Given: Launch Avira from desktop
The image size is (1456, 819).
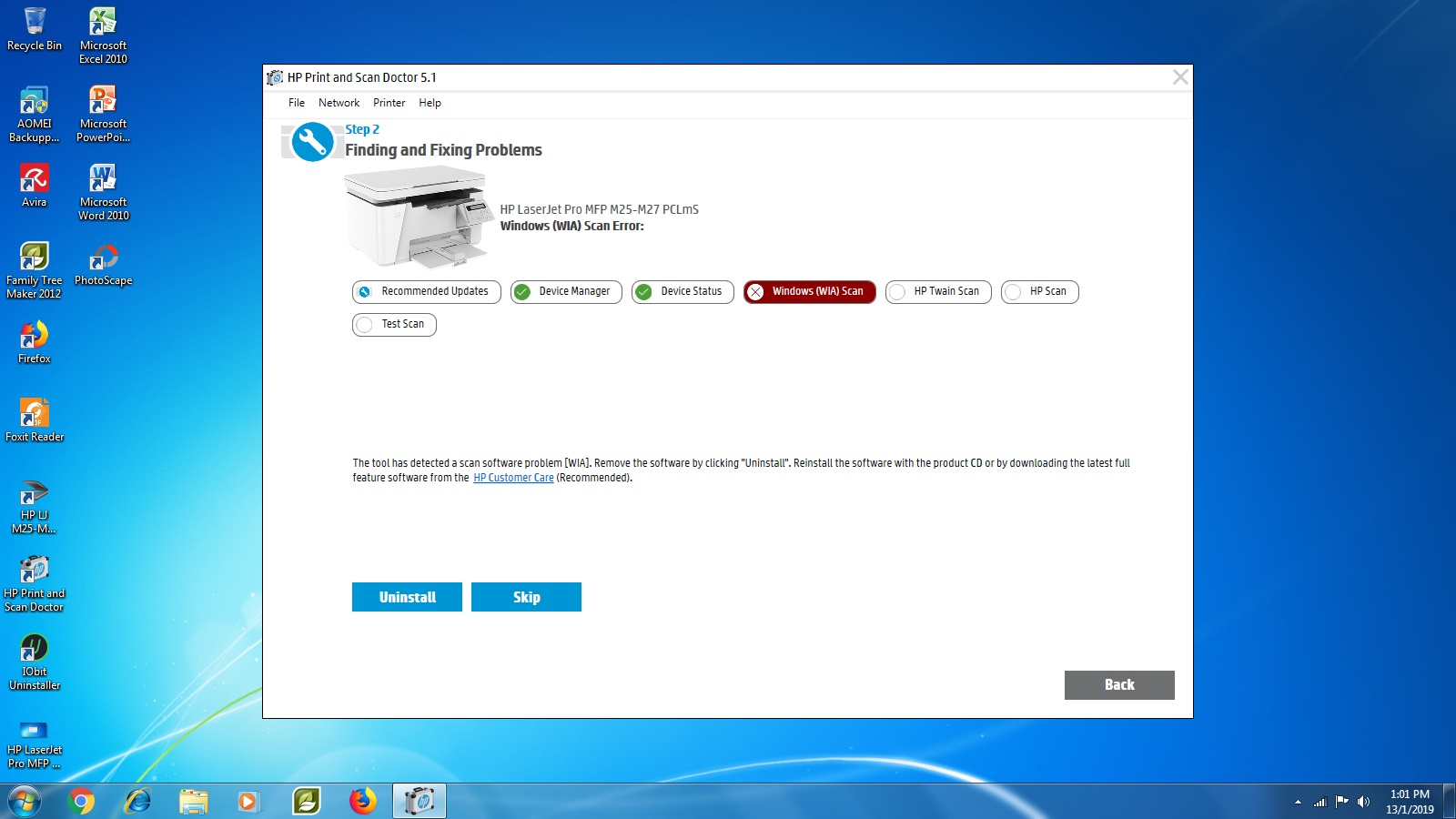Looking at the screenshot, I should coord(35,185).
